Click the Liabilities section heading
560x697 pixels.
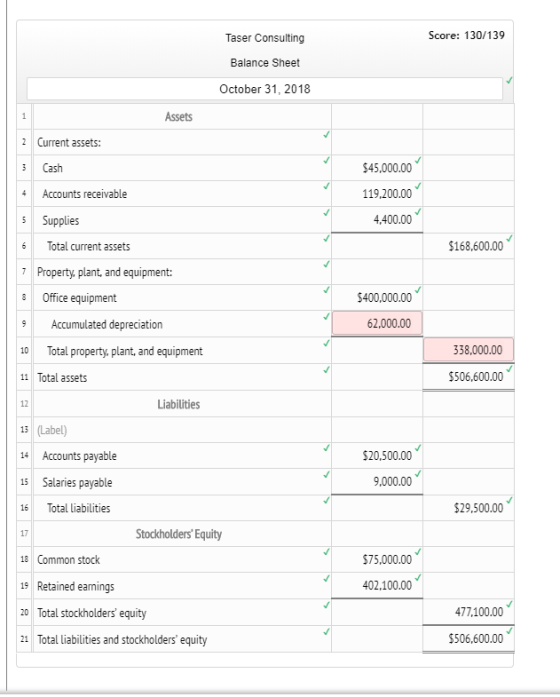pos(179,404)
